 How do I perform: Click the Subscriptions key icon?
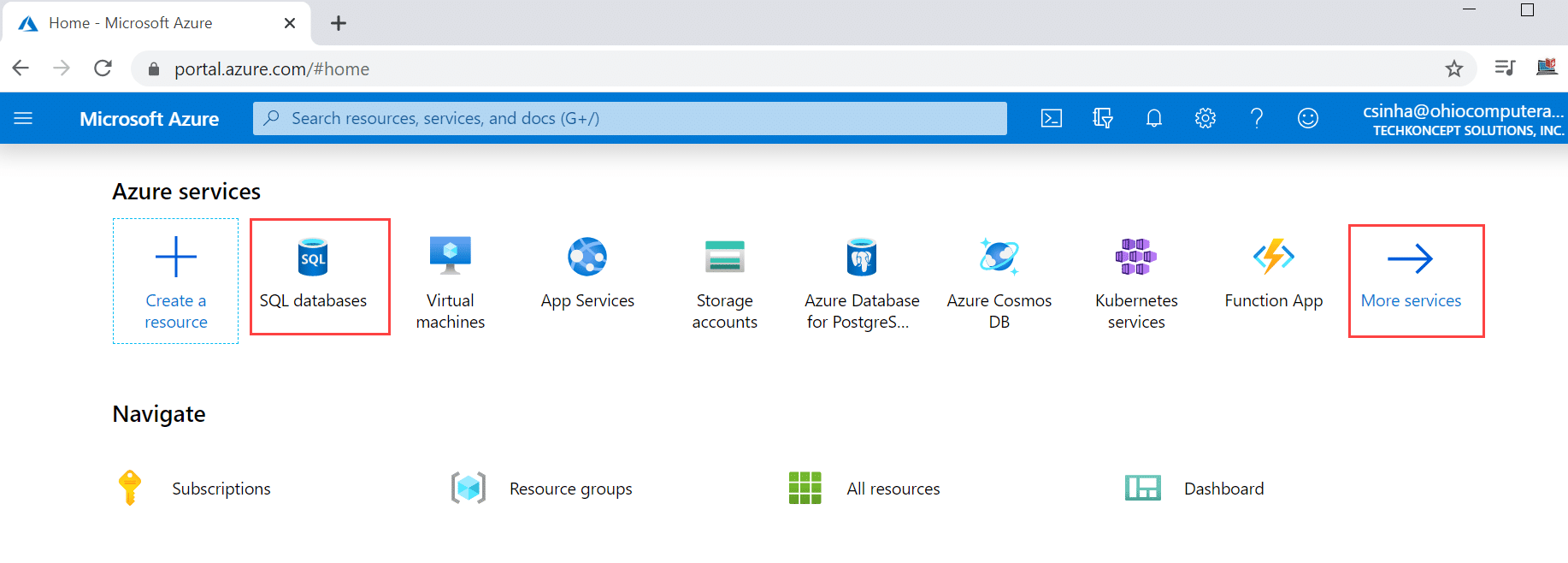tap(130, 488)
